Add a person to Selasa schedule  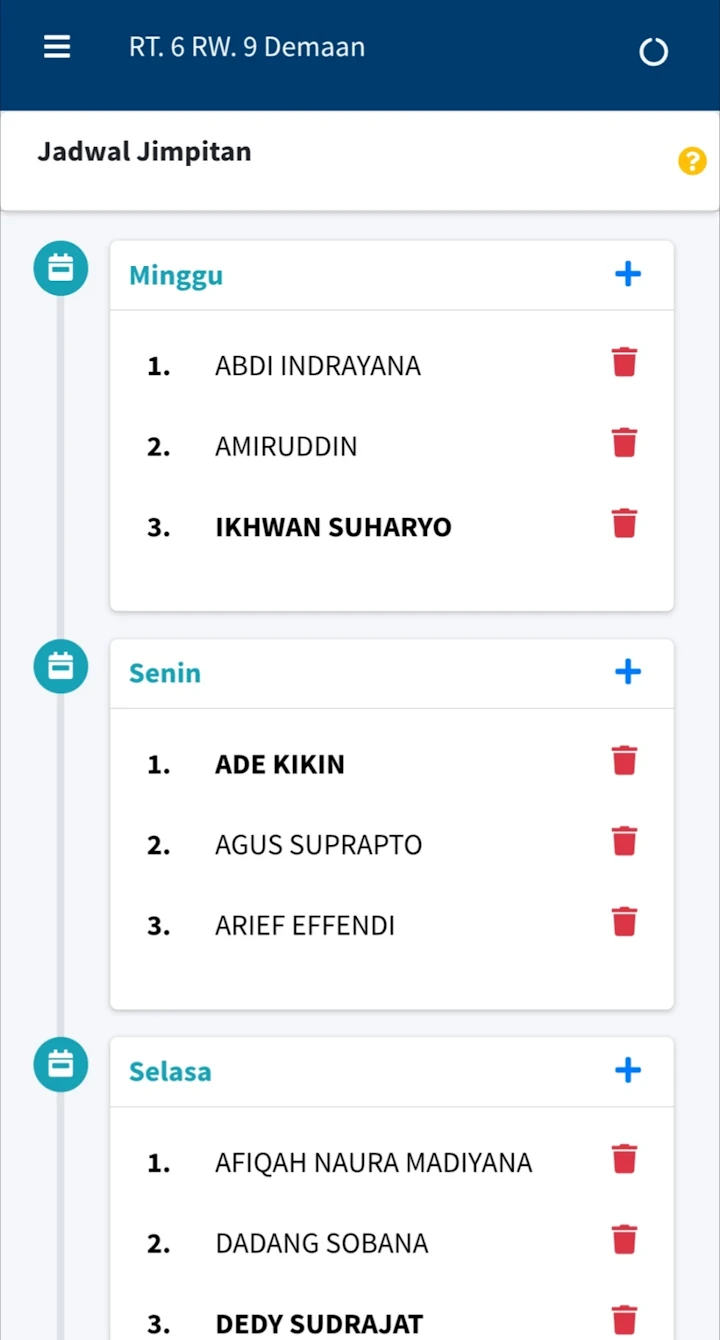click(x=628, y=1071)
